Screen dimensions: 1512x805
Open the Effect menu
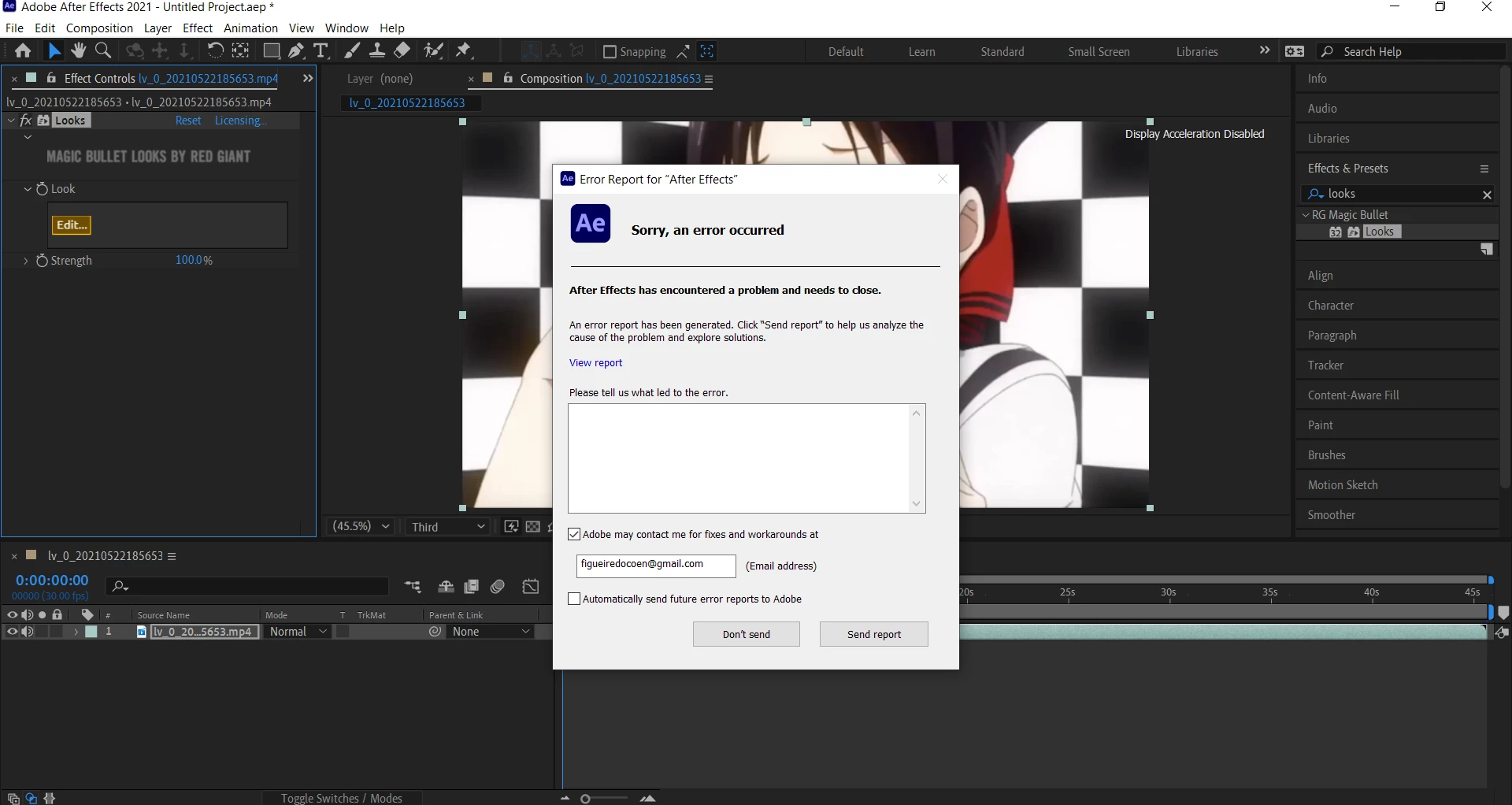[x=198, y=28]
